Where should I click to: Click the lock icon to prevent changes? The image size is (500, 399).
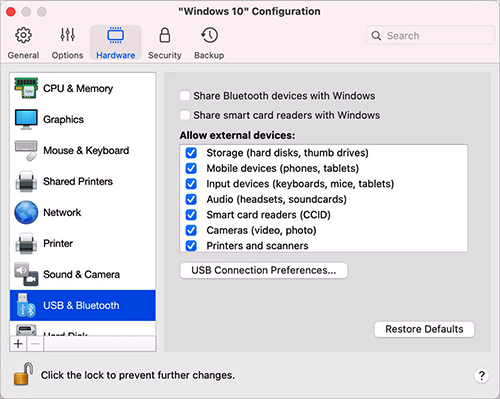pyautogui.click(x=23, y=374)
